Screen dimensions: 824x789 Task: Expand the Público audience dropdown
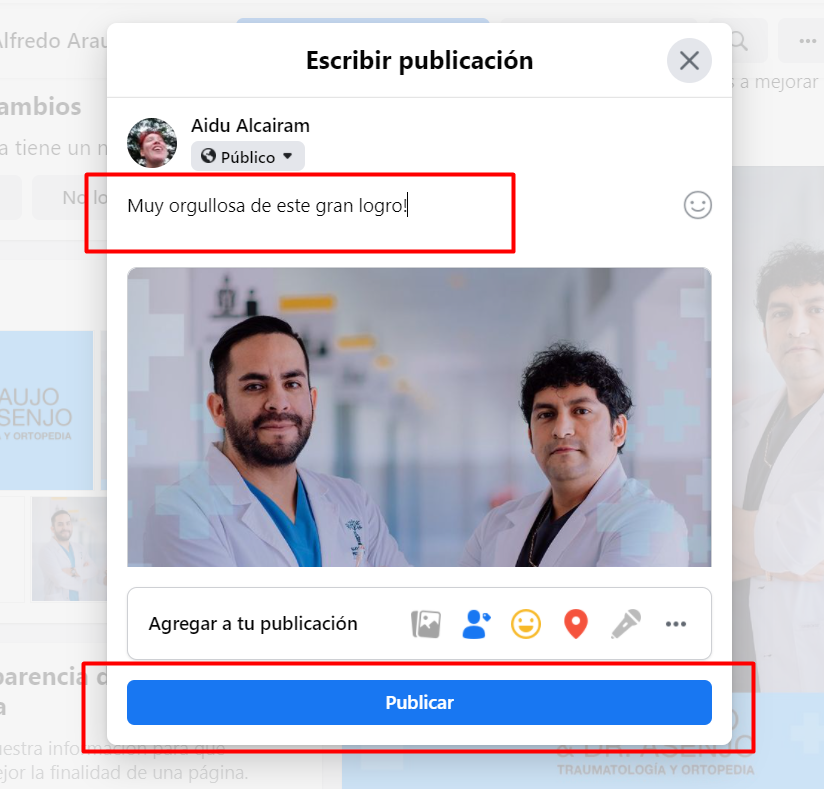point(248,156)
